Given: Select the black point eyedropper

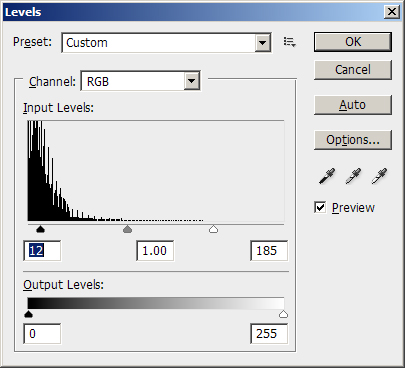Looking at the screenshot, I should tap(327, 176).
